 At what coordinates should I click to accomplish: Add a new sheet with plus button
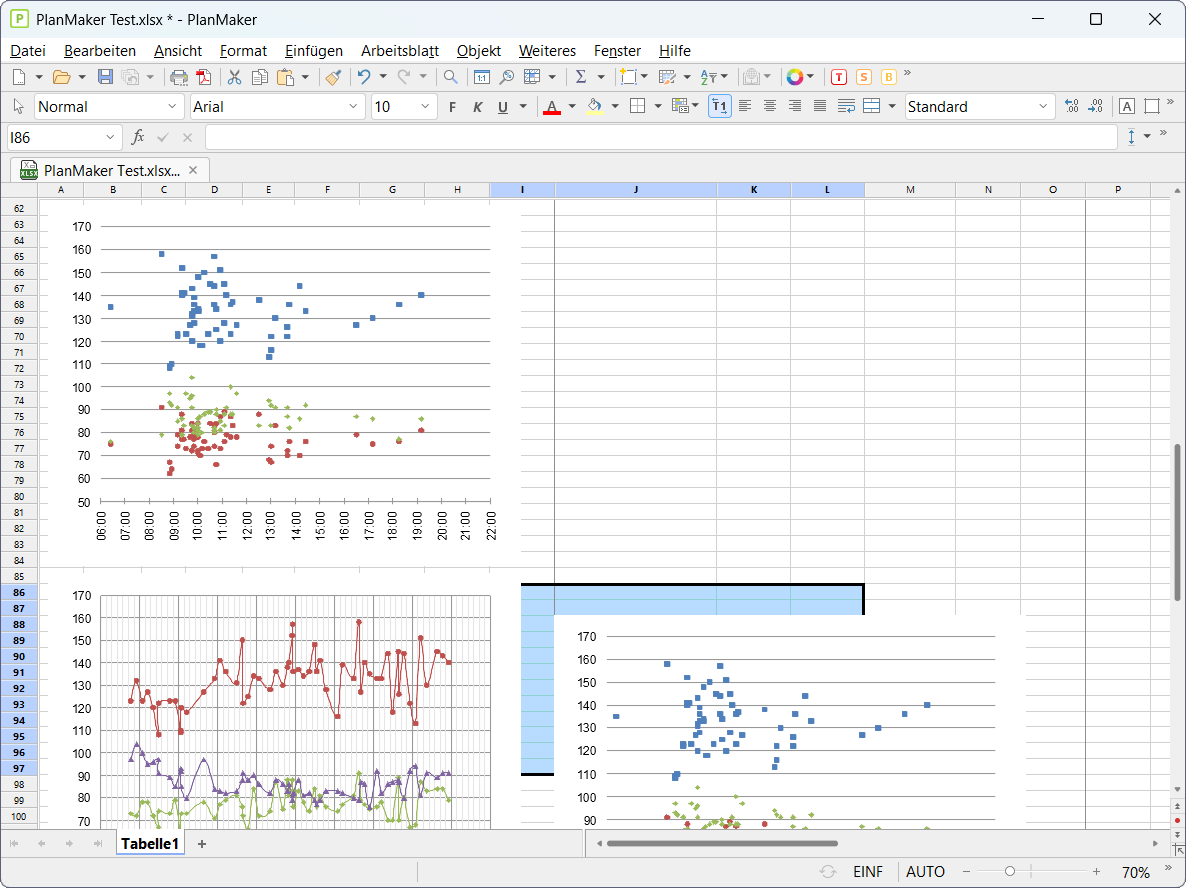202,843
